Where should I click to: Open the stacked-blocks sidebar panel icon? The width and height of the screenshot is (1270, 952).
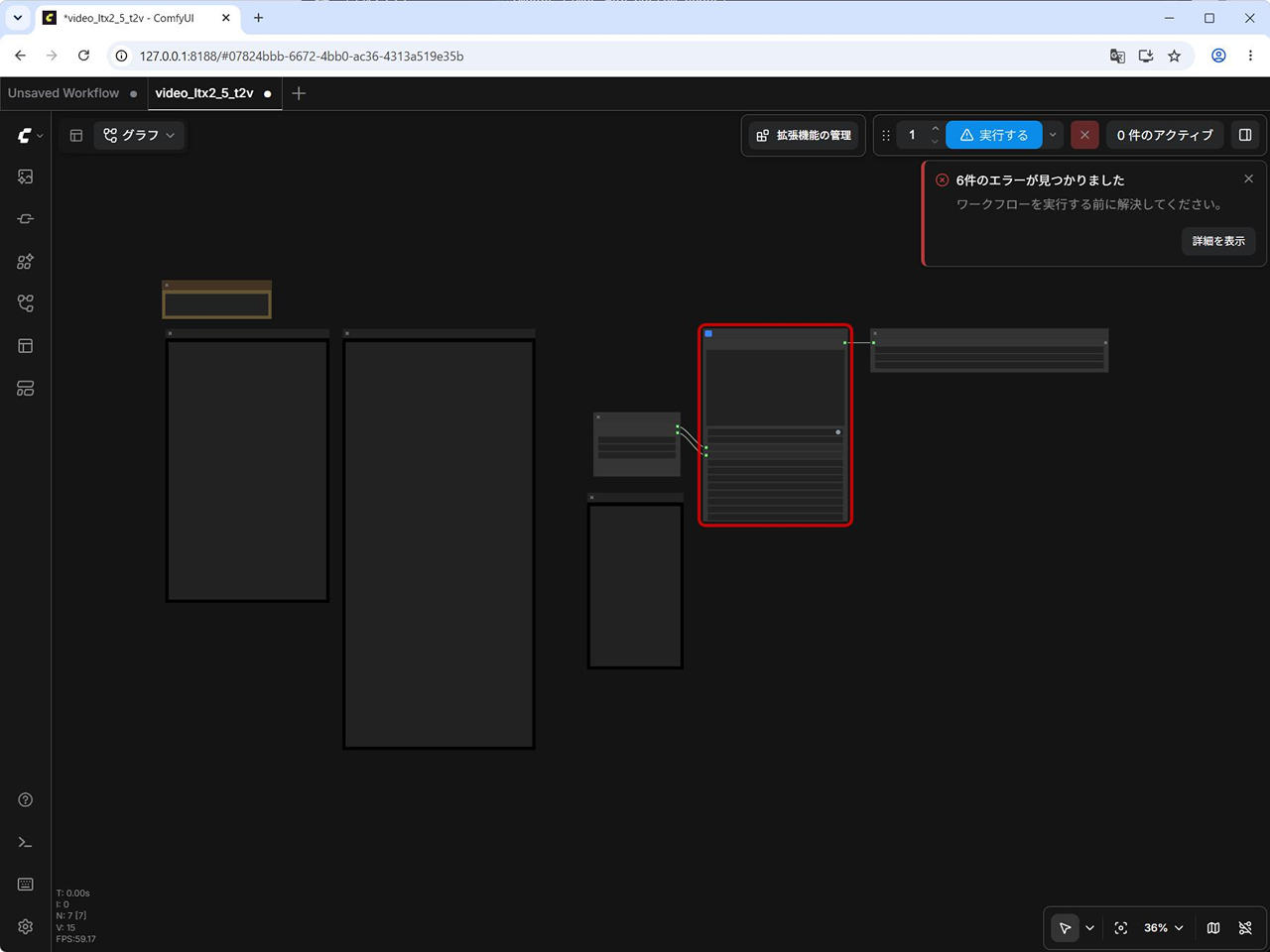click(x=26, y=389)
